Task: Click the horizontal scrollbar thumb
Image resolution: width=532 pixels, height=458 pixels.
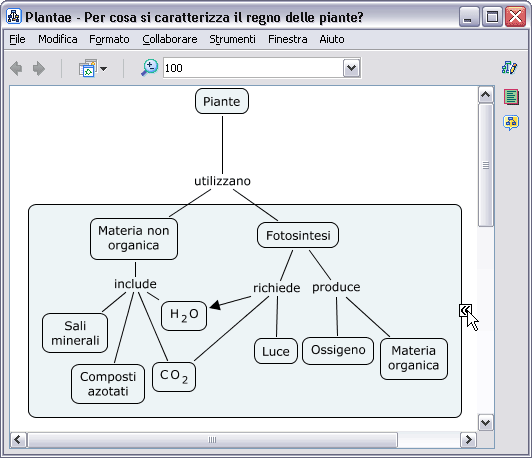Action: [x=213, y=440]
